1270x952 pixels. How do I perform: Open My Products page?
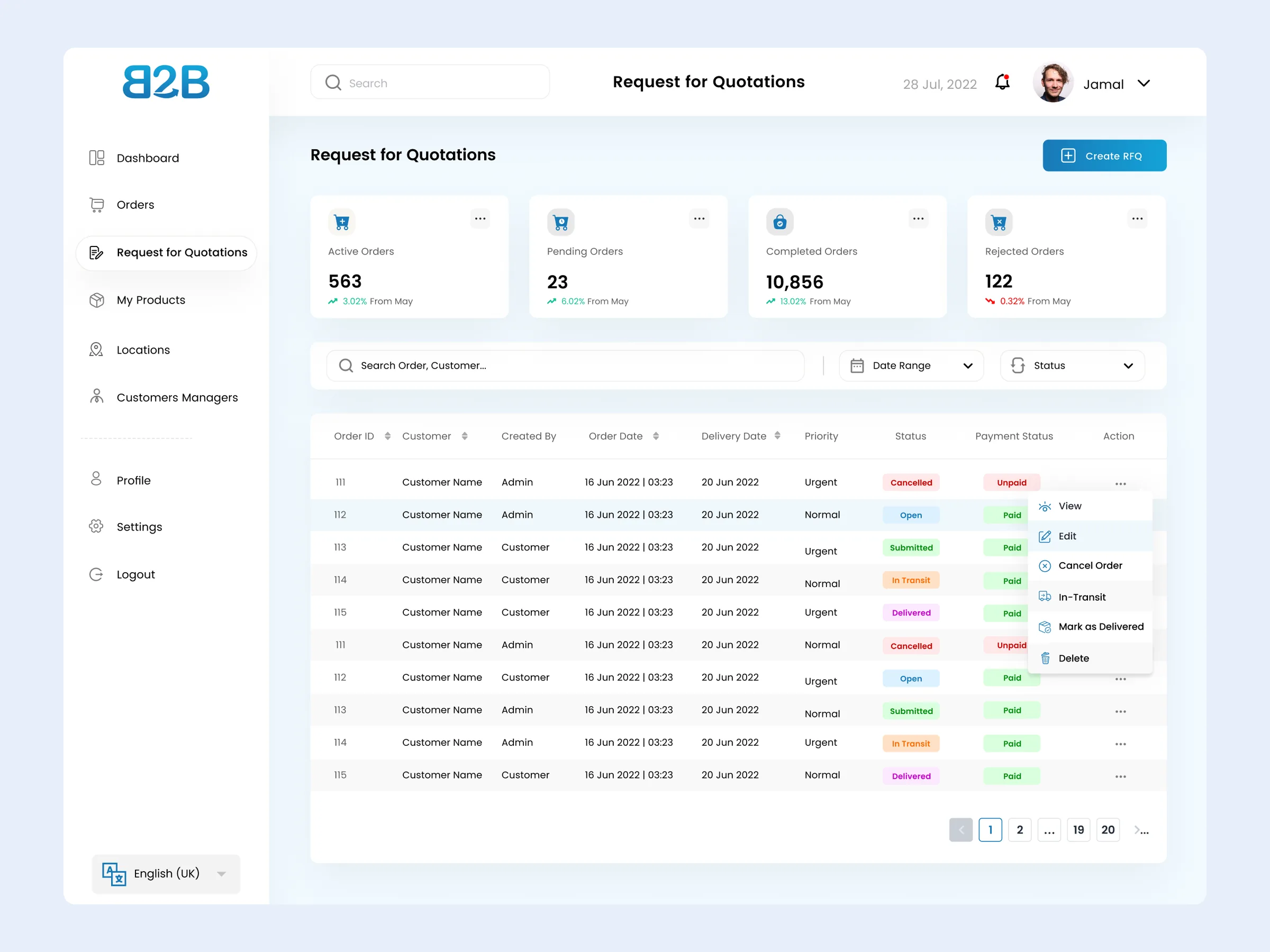(137, 300)
